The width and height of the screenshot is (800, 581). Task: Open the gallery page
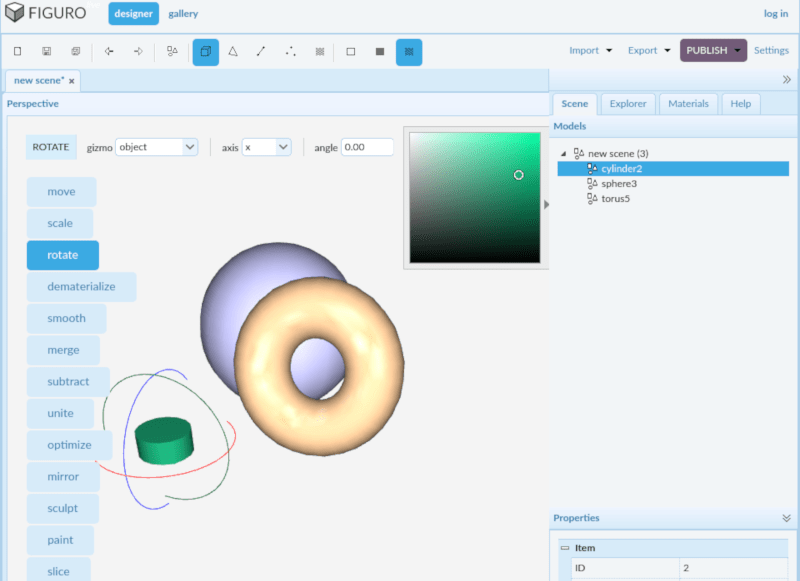pyautogui.click(x=183, y=13)
